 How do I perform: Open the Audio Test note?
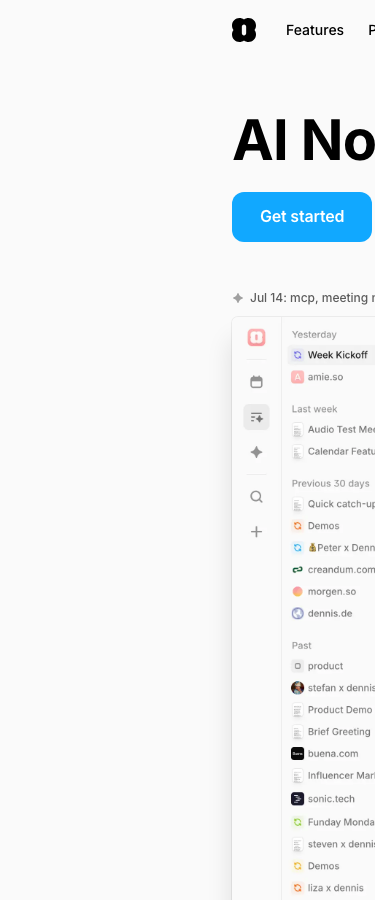click(341, 429)
